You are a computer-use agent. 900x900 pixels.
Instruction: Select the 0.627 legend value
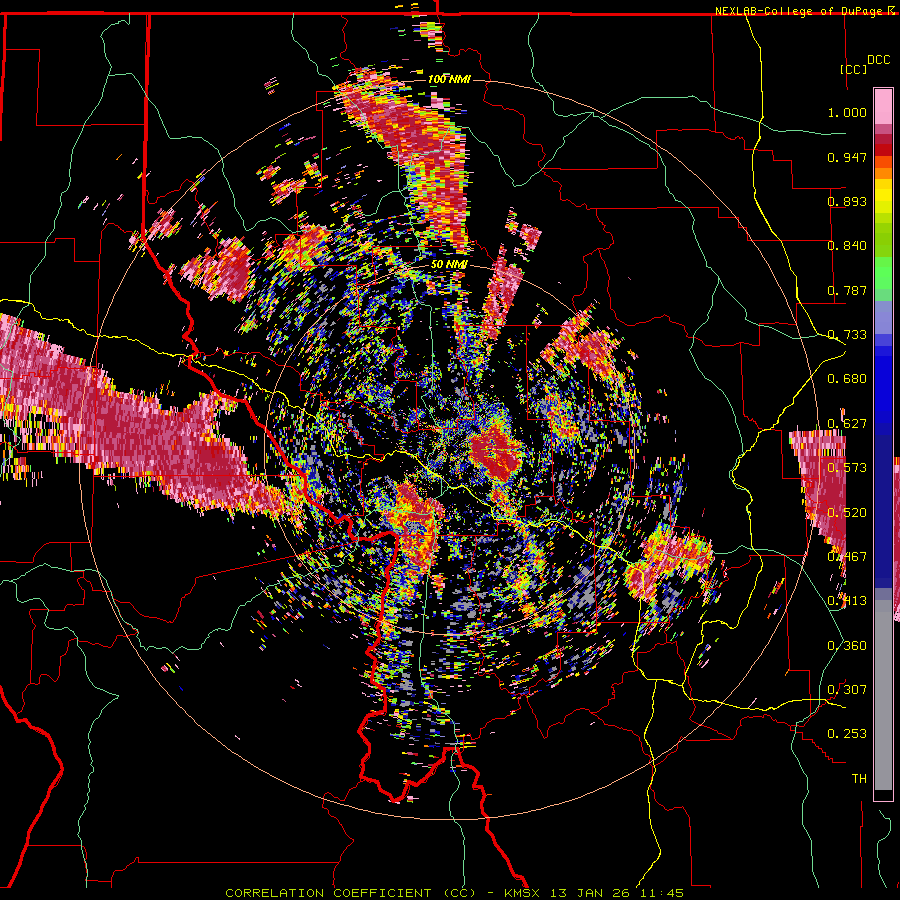(847, 424)
